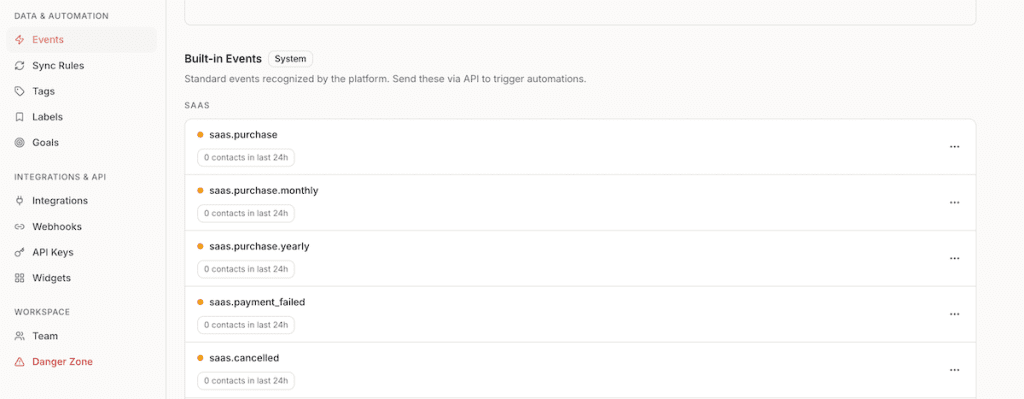Open the Events page in sidebar
The height and width of the screenshot is (399, 1024).
click(x=82, y=40)
